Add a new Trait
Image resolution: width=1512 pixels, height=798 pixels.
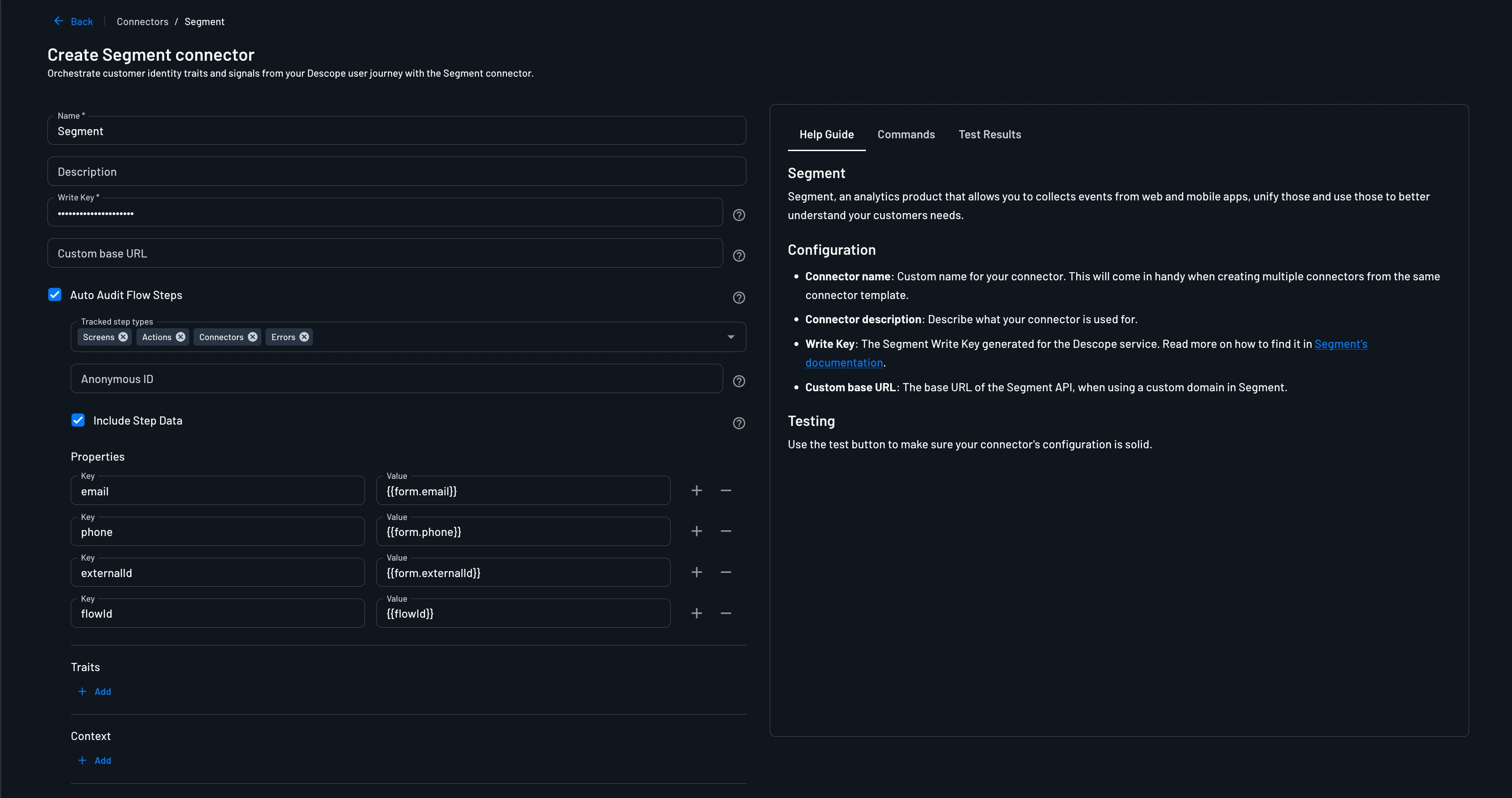94,692
